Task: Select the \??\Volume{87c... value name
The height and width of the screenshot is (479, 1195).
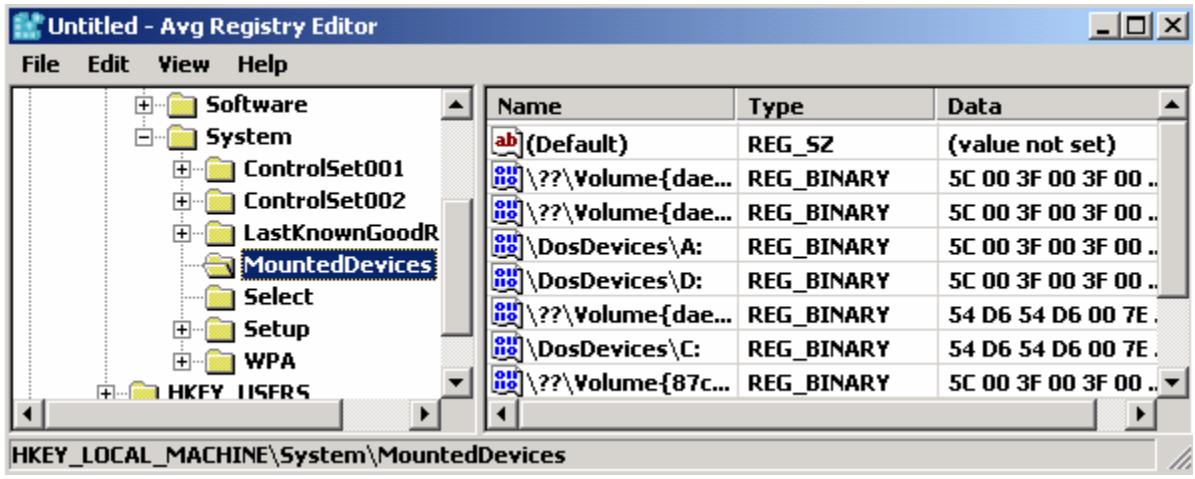Action: click(630, 381)
